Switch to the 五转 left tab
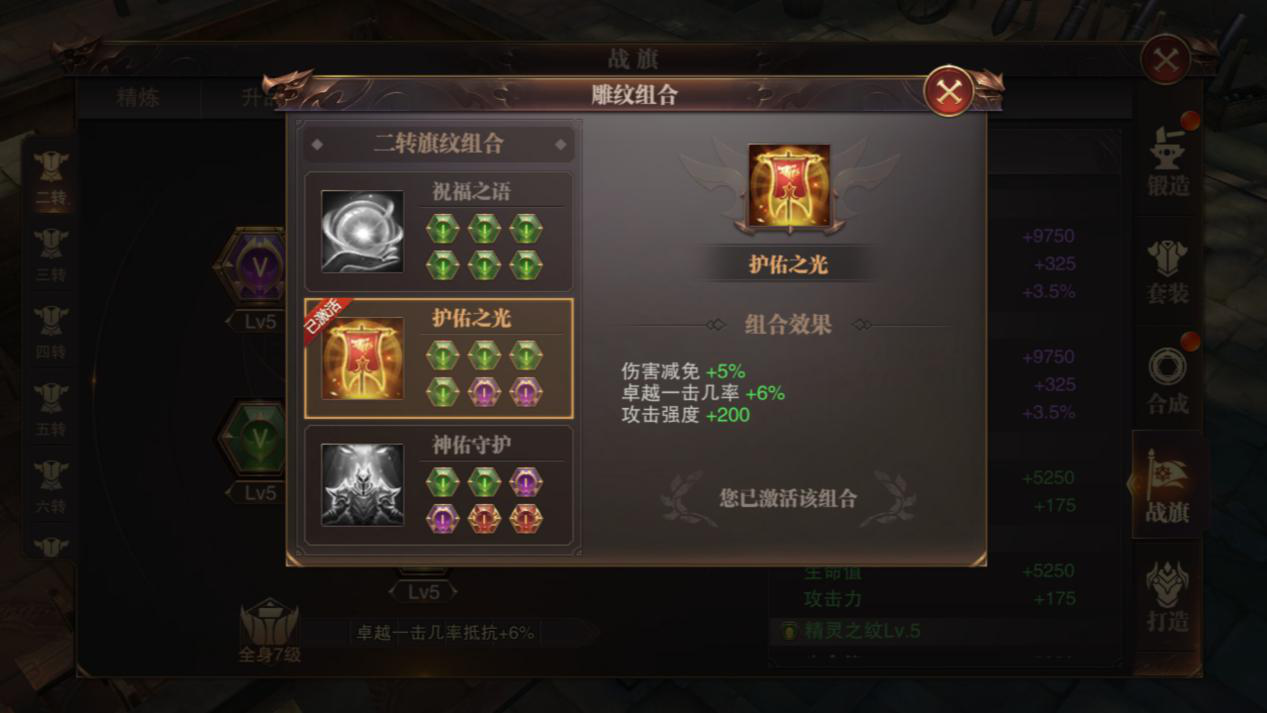The height and width of the screenshot is (713, 1267). [50, 410]
